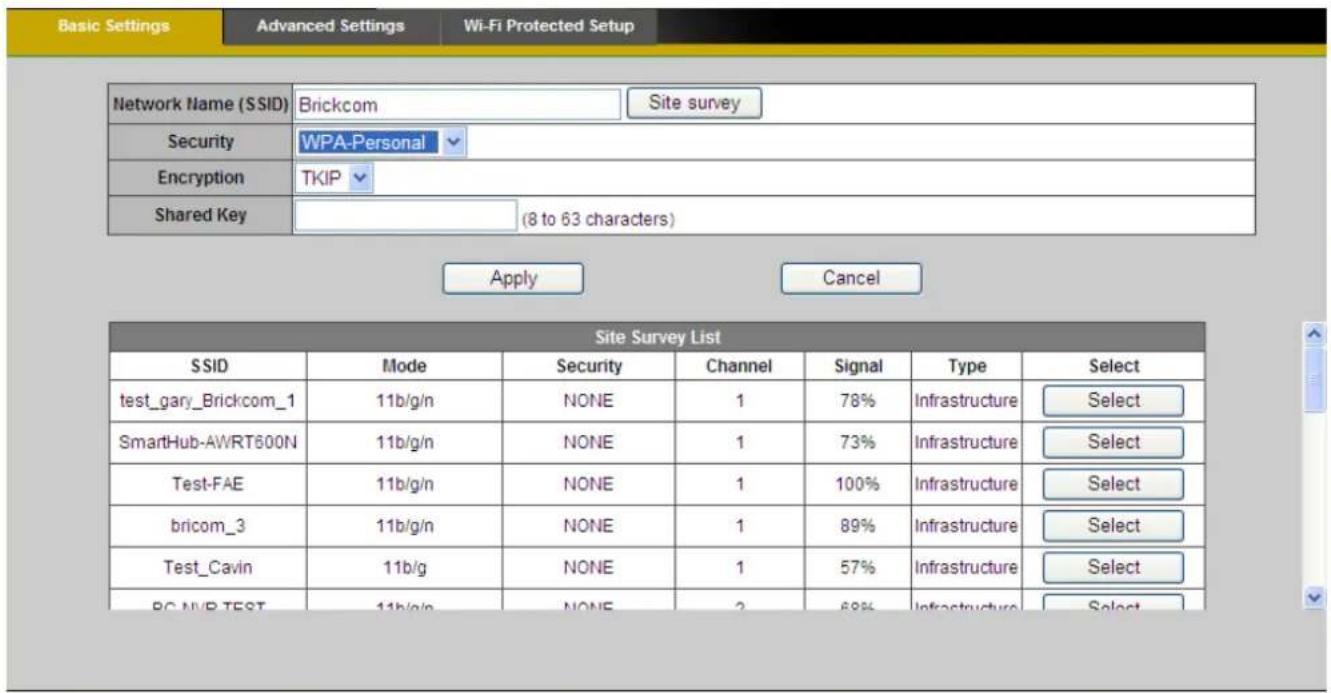Click the Site Survey List title bar
The image size is (1331, 693).
657,337
